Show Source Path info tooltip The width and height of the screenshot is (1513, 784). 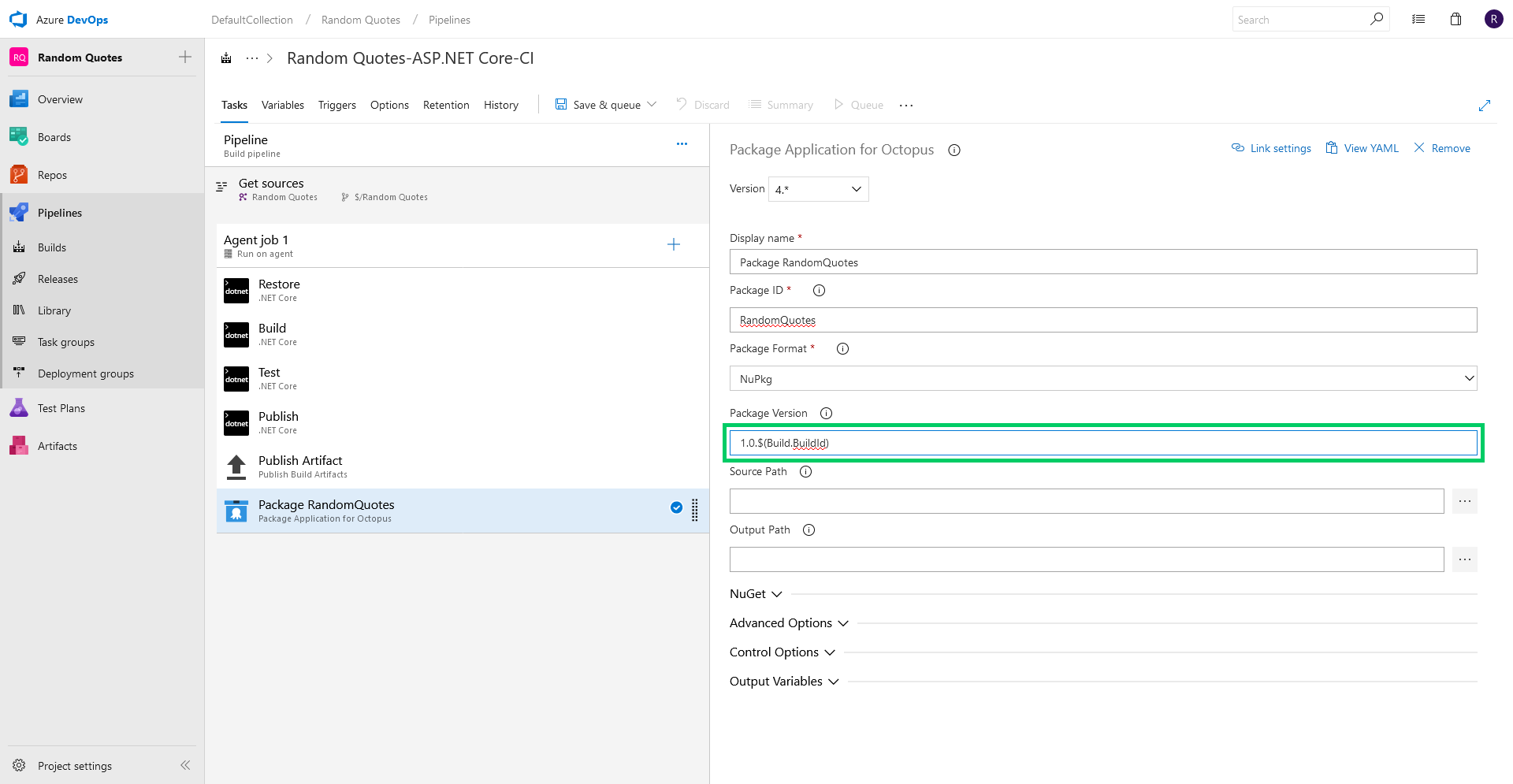[805, 471]
